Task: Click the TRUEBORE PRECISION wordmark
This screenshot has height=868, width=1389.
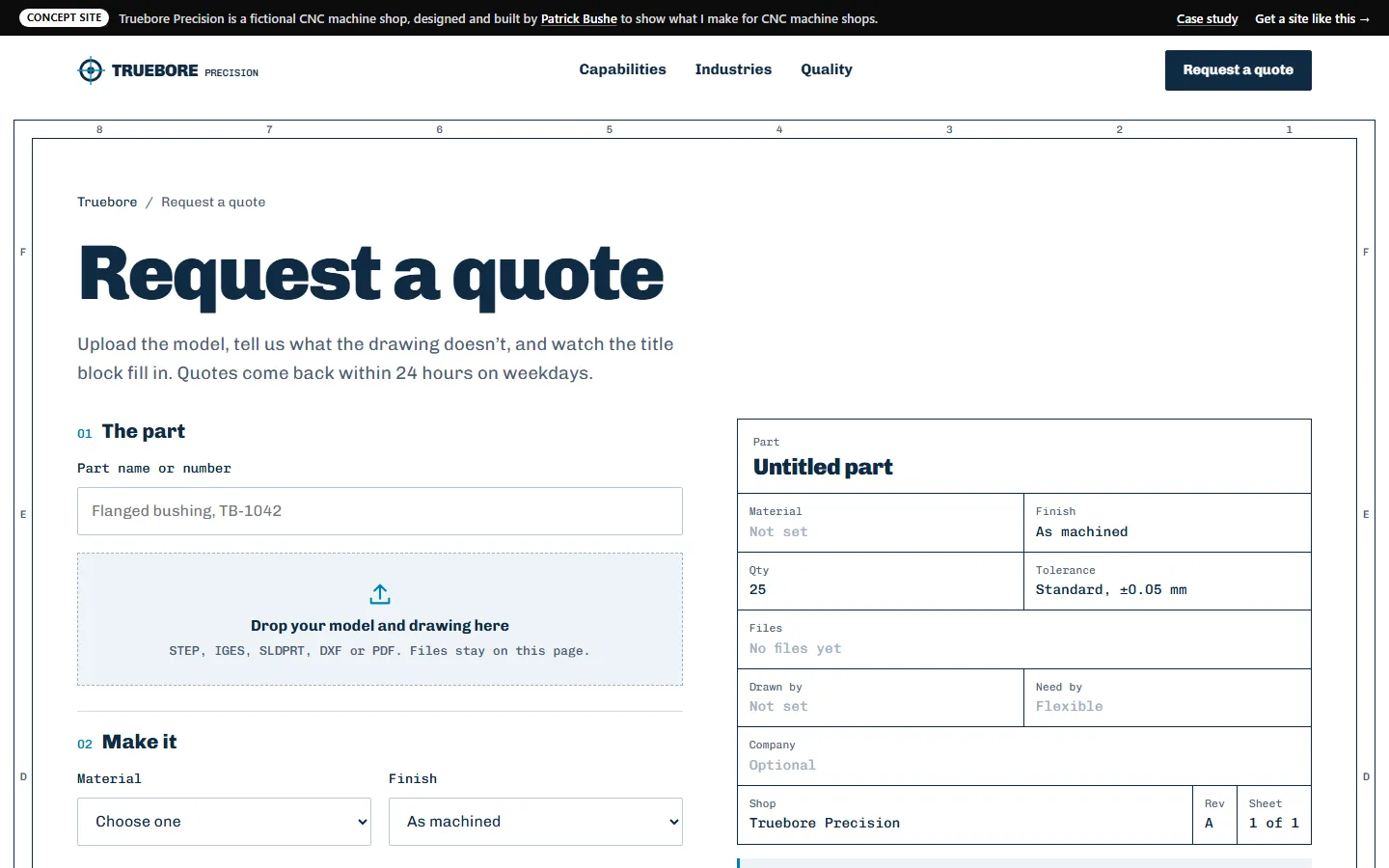Action: coord(185,70)
